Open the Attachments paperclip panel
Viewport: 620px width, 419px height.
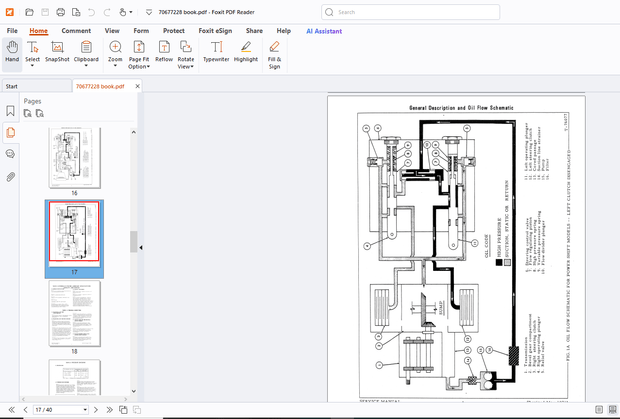pos(10,177)
